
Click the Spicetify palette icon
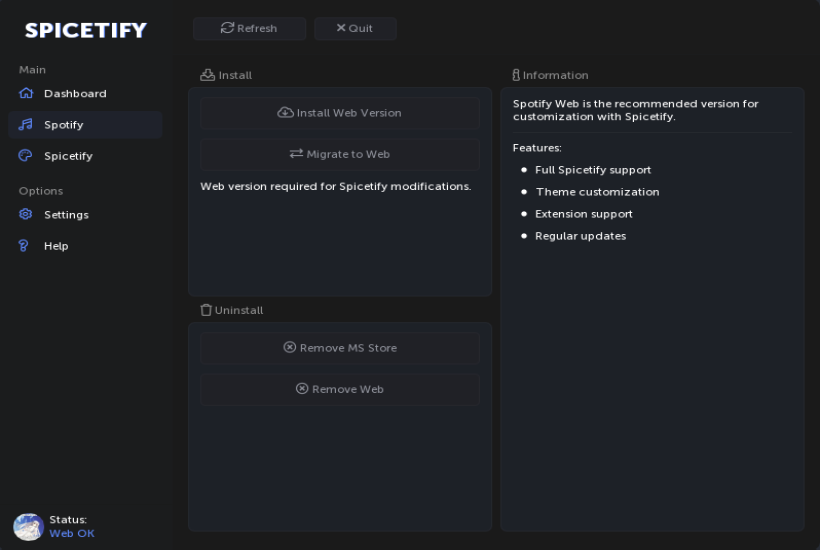tap(25, 155)
